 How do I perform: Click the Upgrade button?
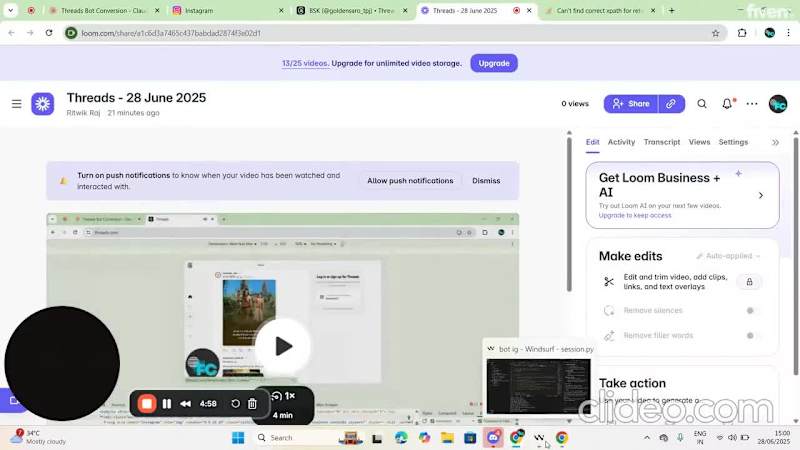pos(494,63)
